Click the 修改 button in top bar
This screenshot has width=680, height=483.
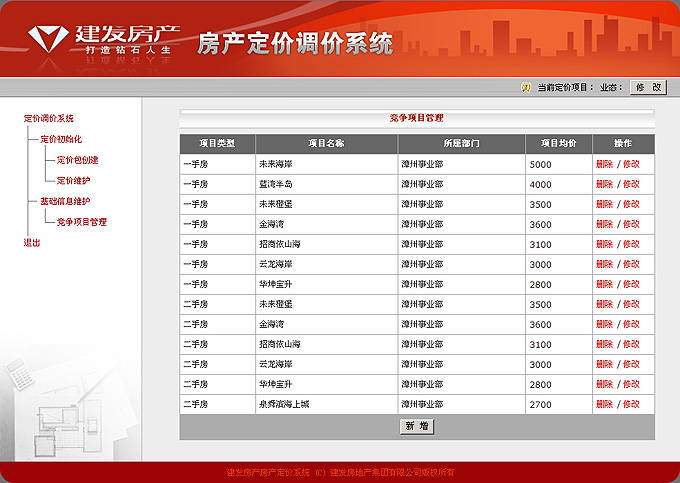tap(648, 88)
